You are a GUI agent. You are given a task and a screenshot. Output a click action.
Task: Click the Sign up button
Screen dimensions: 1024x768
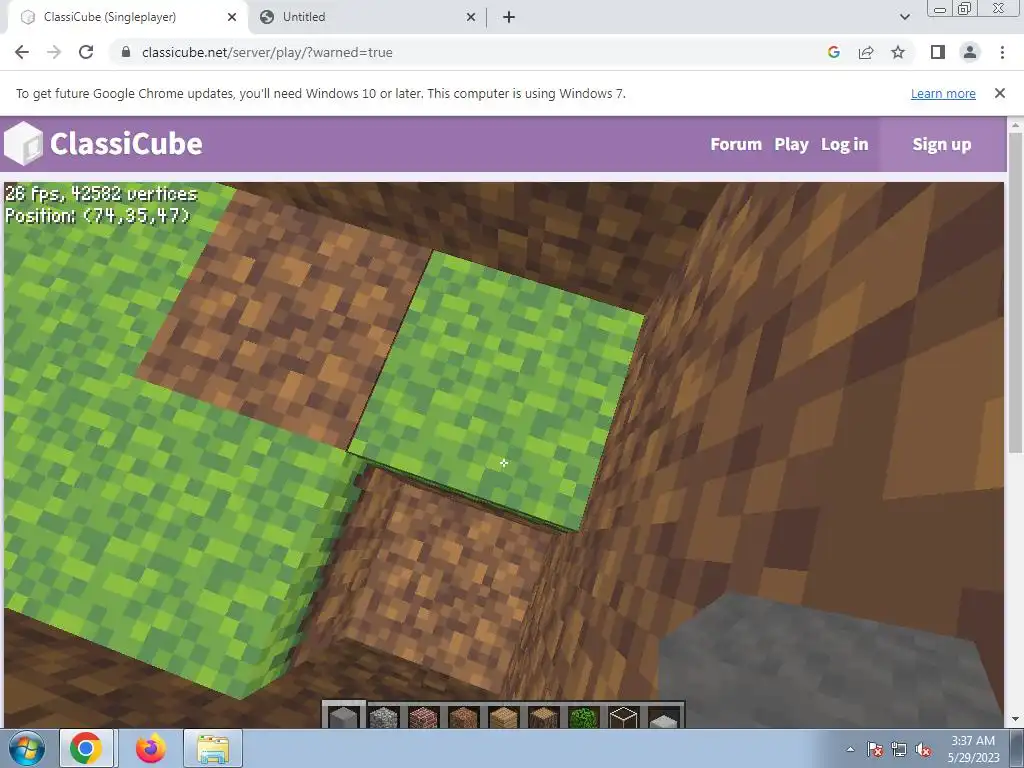(942, 144)
